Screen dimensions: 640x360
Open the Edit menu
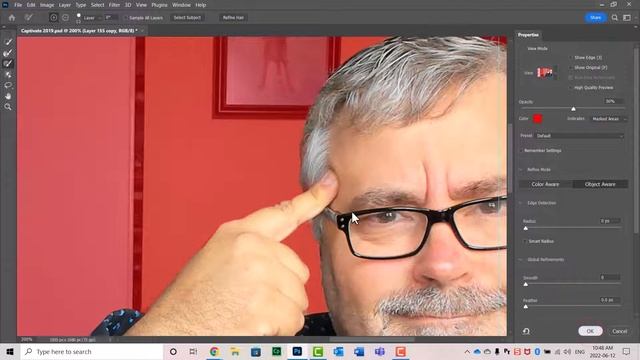[31, 5]
